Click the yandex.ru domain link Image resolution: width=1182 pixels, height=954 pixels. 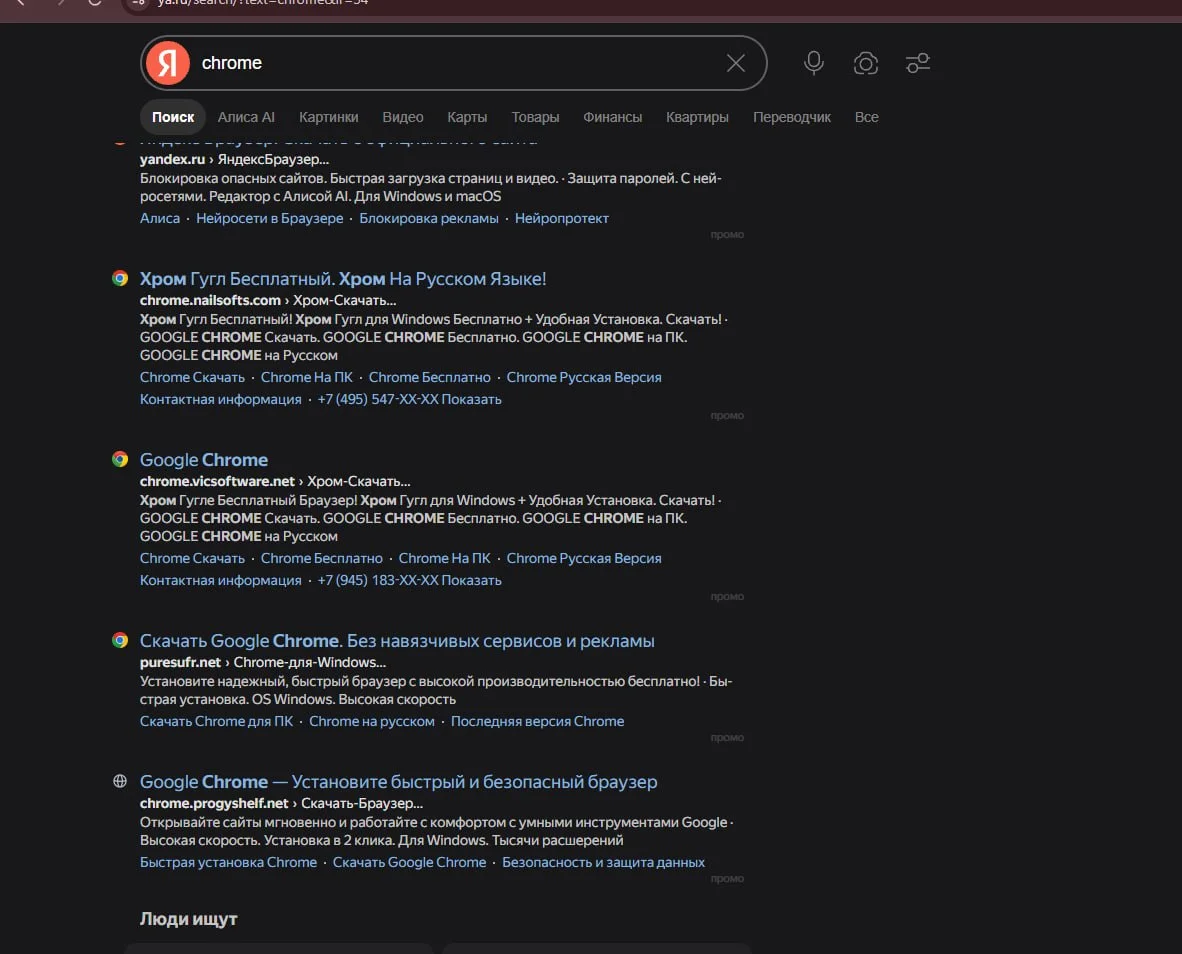coord(172,159)
